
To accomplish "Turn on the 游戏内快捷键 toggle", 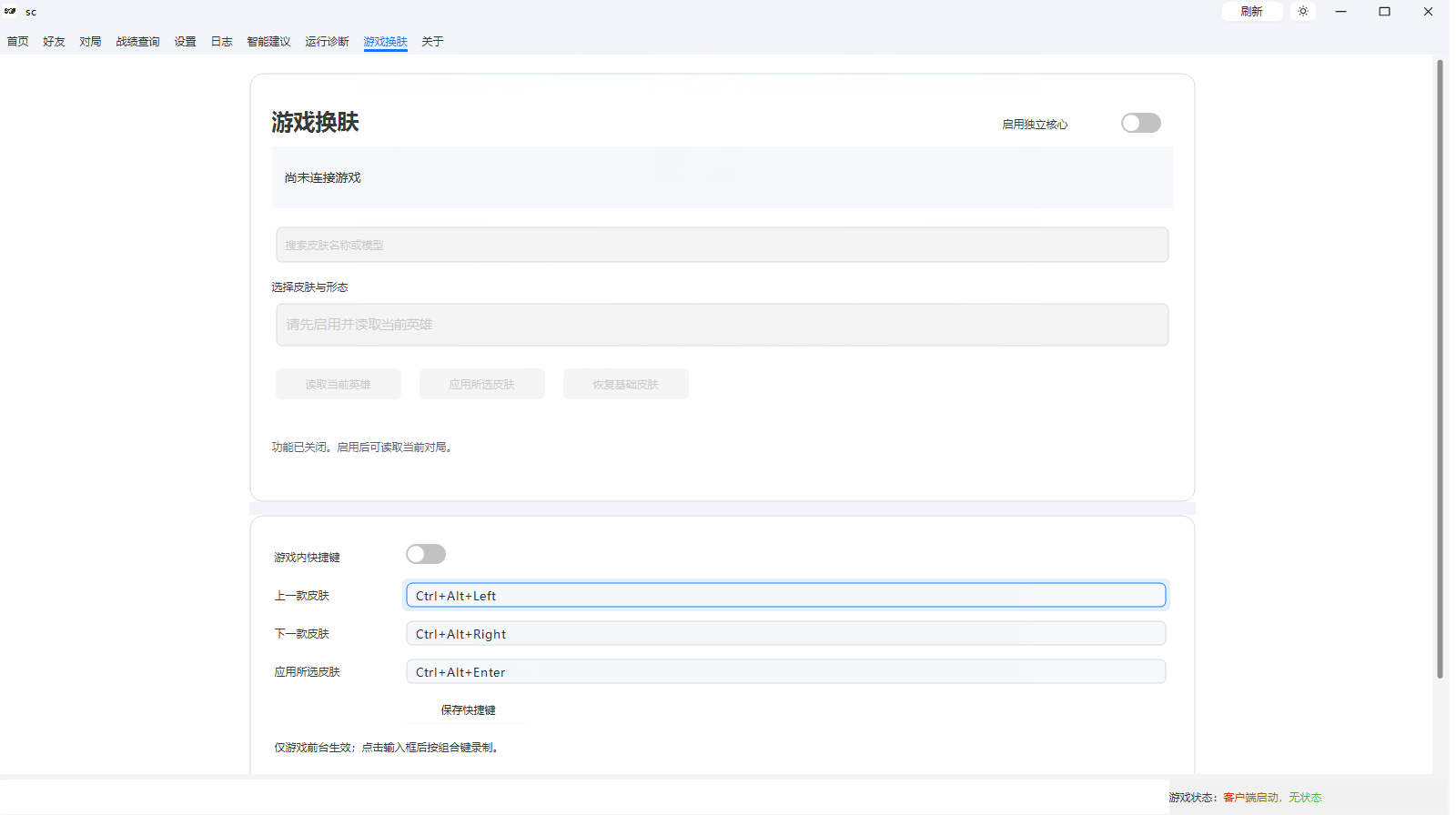I will (426, 554).
